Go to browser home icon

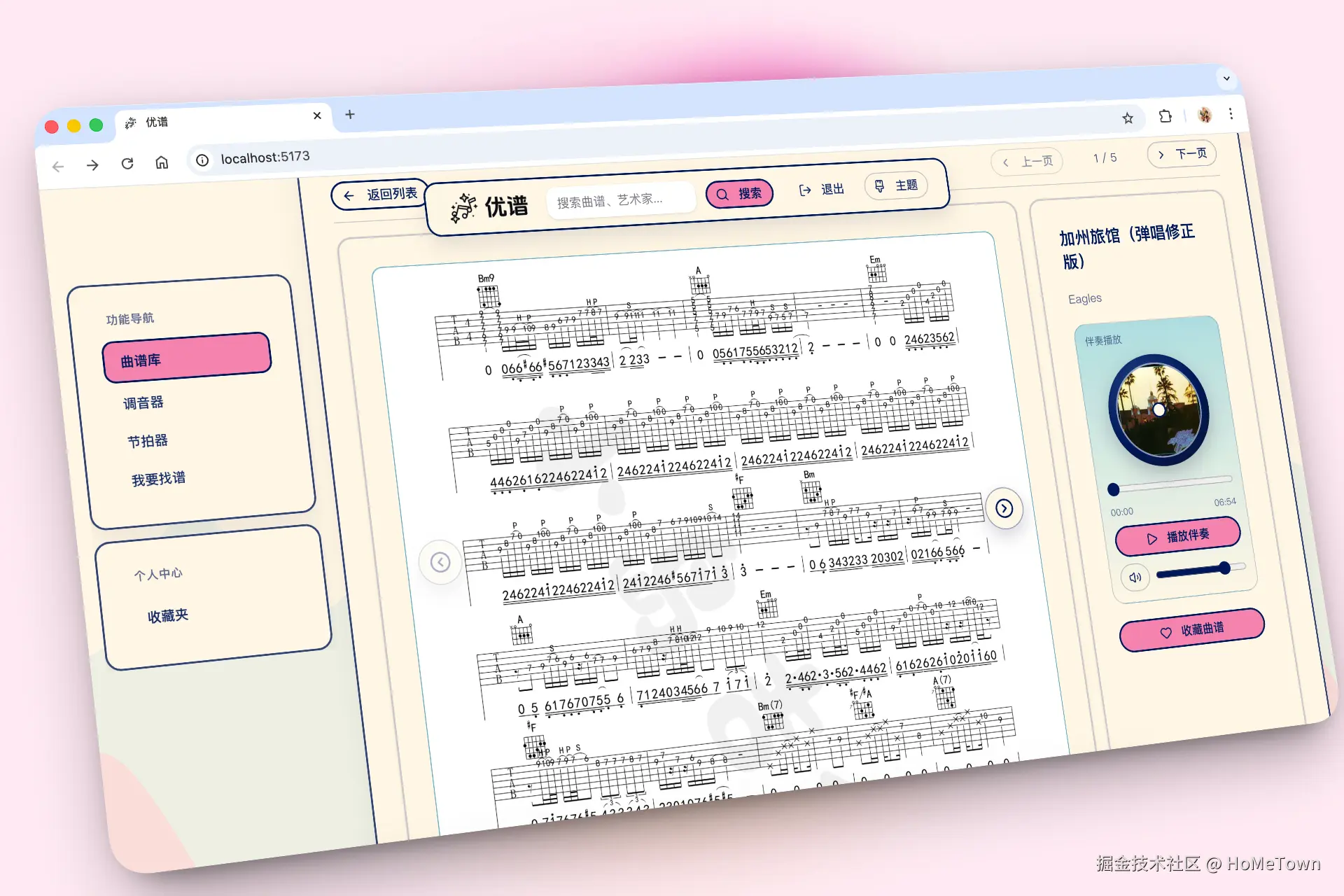[x=162, y=162]
